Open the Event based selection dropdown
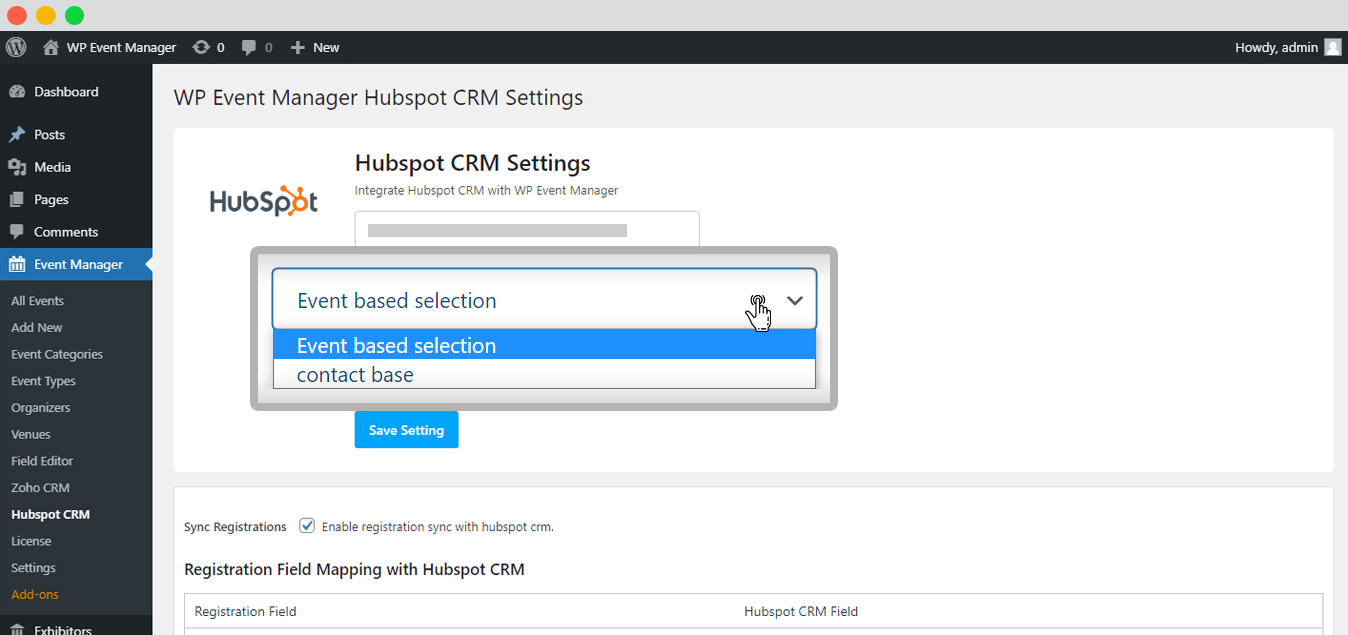Viewport: 1348px width, 635px height. [x=544, y=299]
